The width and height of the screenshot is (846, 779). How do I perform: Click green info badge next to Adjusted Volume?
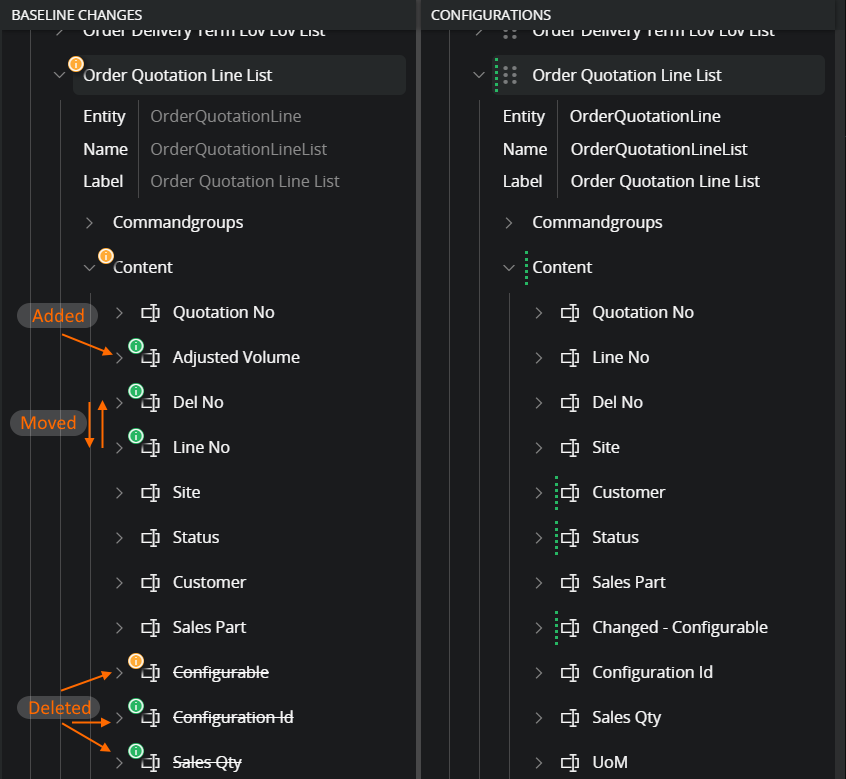[136, 346]
